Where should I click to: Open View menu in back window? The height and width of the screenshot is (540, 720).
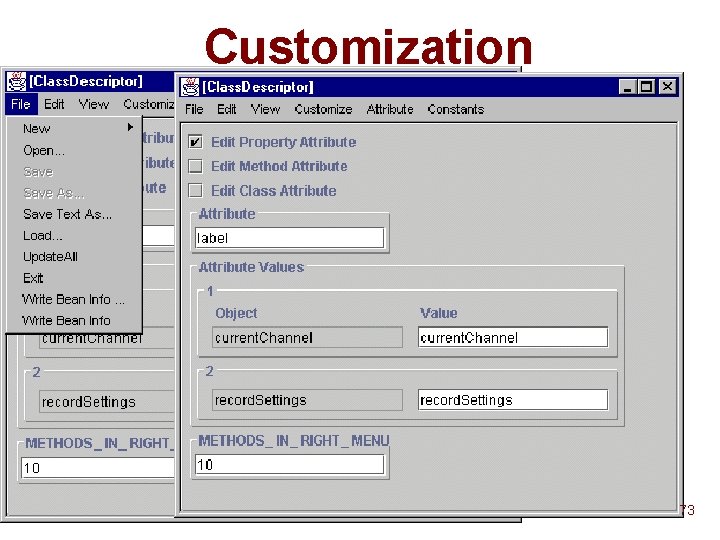pyautogui.click(x=94, y=104)
